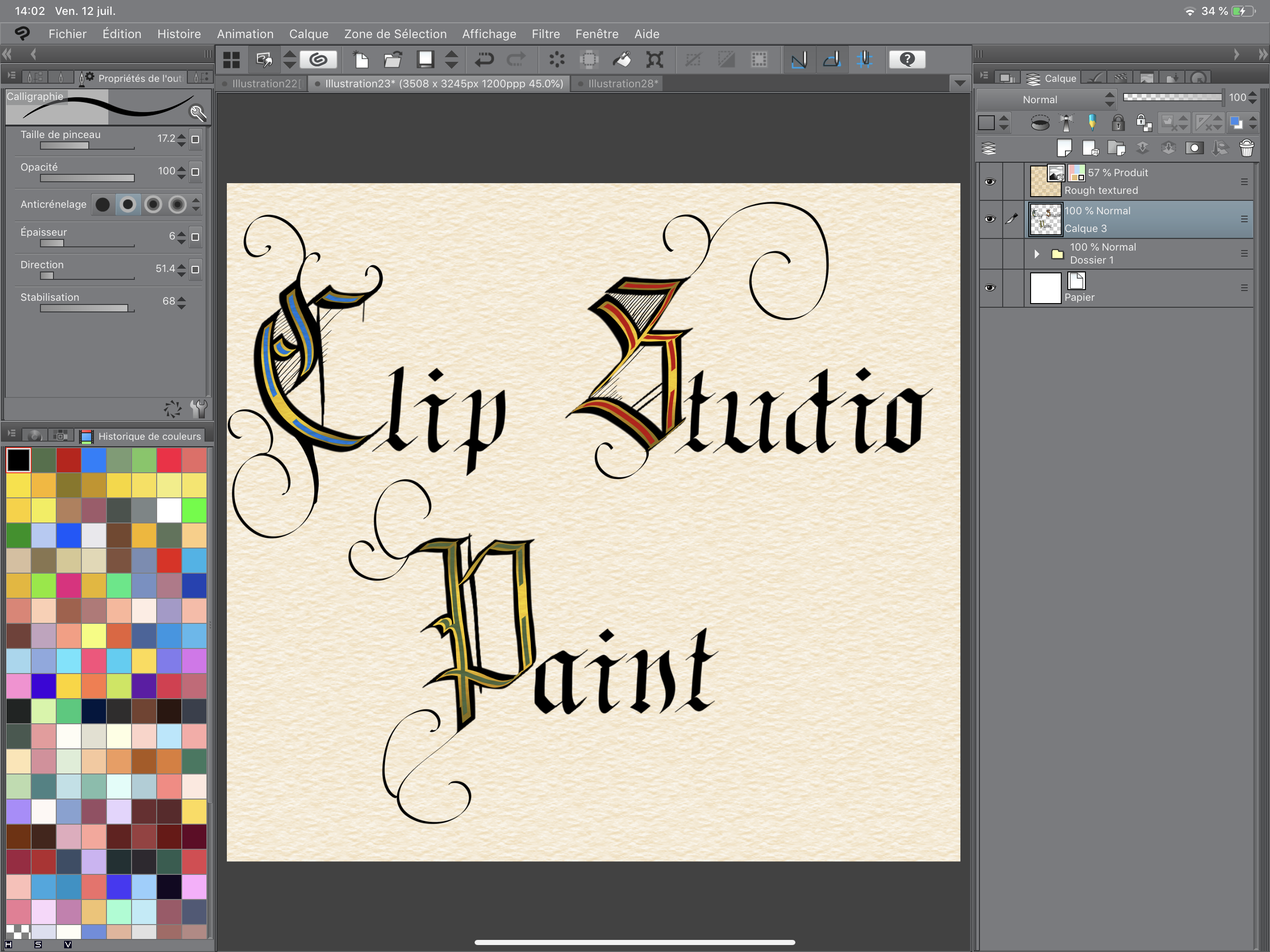Screen dimensions: 1270x952
Task: Open the Zone de Sélection menu
Action: 395,34
